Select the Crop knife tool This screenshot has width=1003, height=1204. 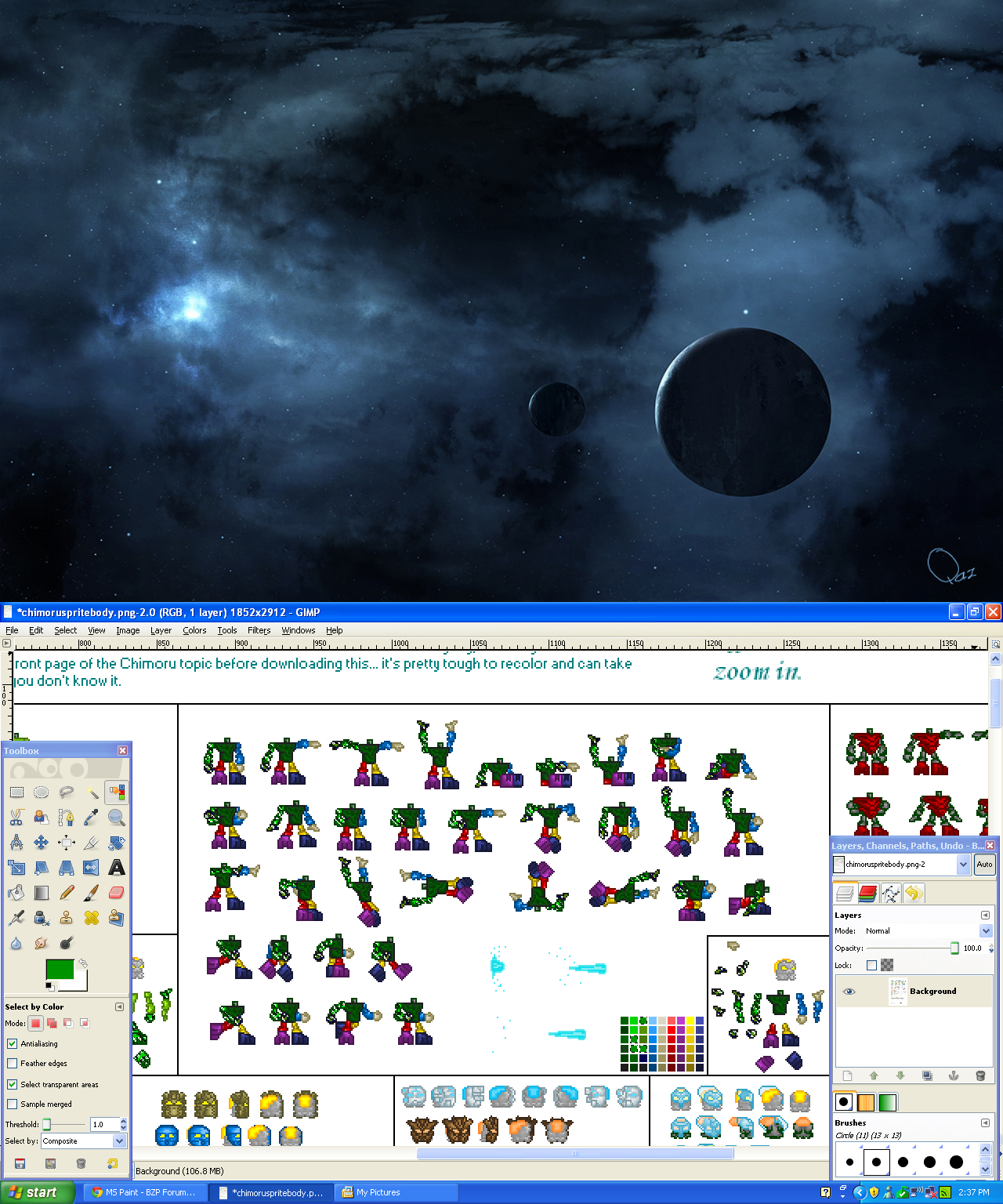click(92, 843)
